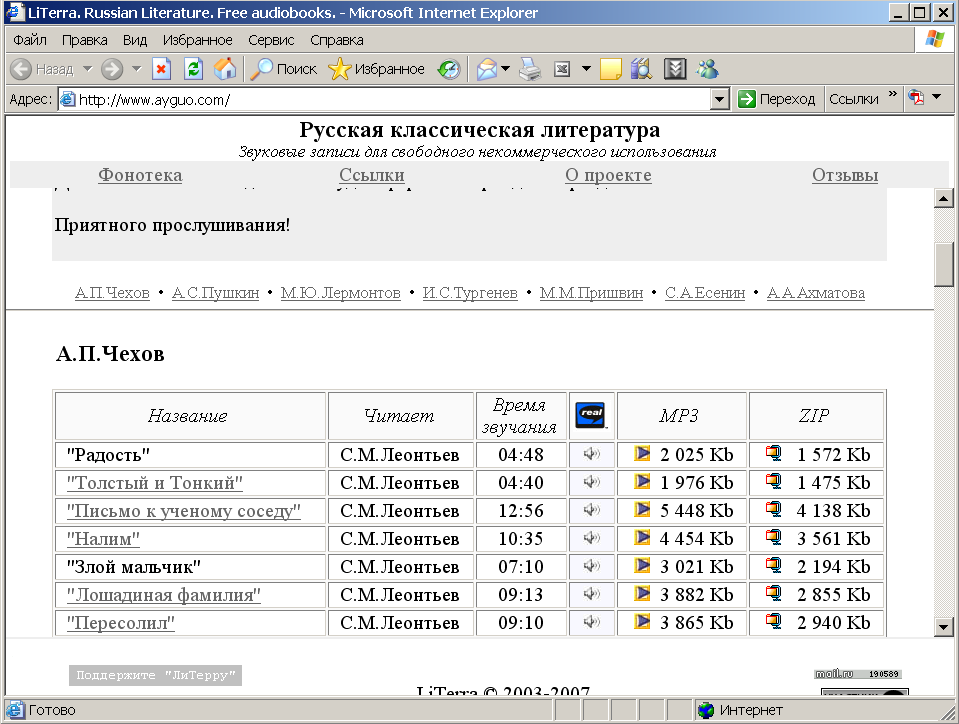This screenshot has width=959, height=724.
Task: Open the Сервис menu
Action: [x=271, y=40]
